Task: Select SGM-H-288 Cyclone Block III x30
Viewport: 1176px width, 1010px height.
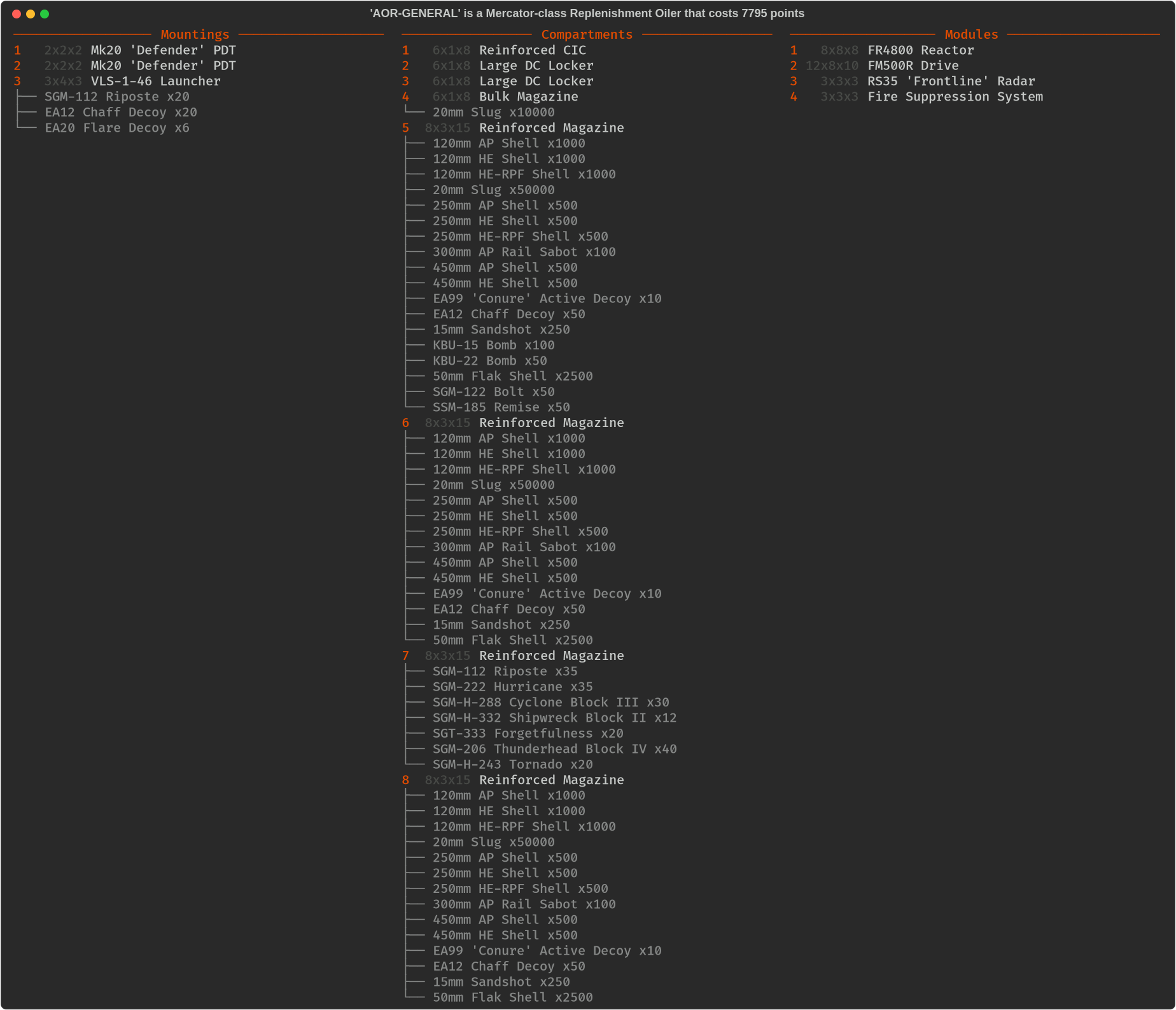Action: point(551,703)
